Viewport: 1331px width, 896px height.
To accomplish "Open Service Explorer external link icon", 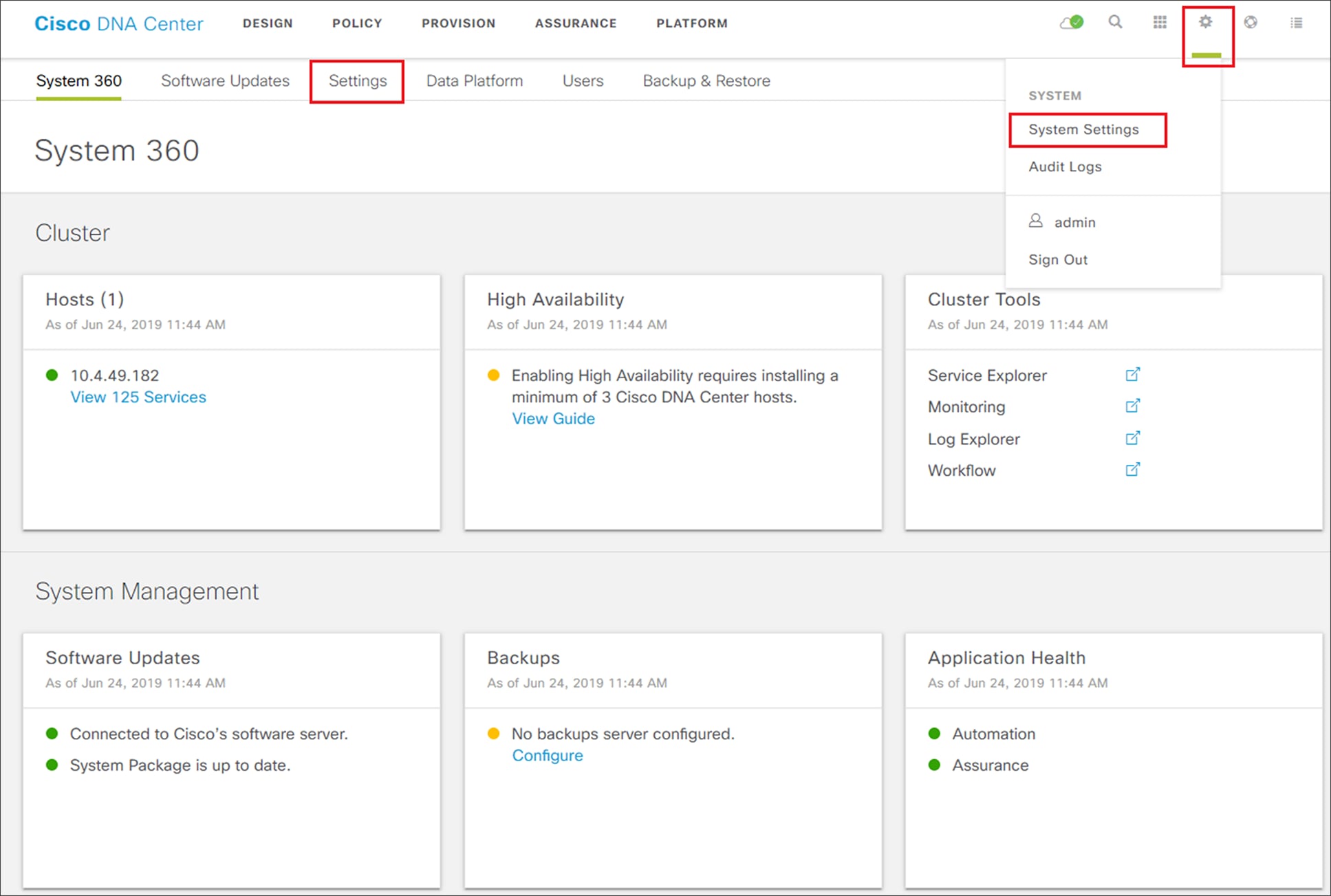I will pos(1132,375).
